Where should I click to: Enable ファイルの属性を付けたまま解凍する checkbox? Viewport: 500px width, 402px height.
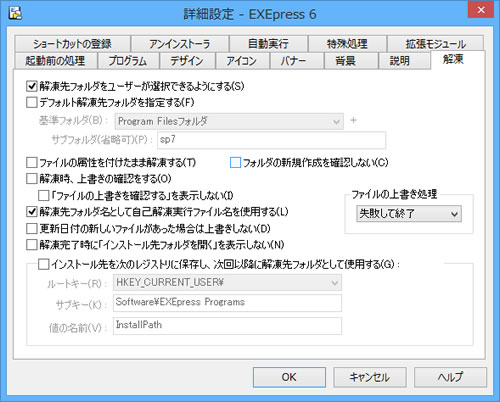pos(32,163)
